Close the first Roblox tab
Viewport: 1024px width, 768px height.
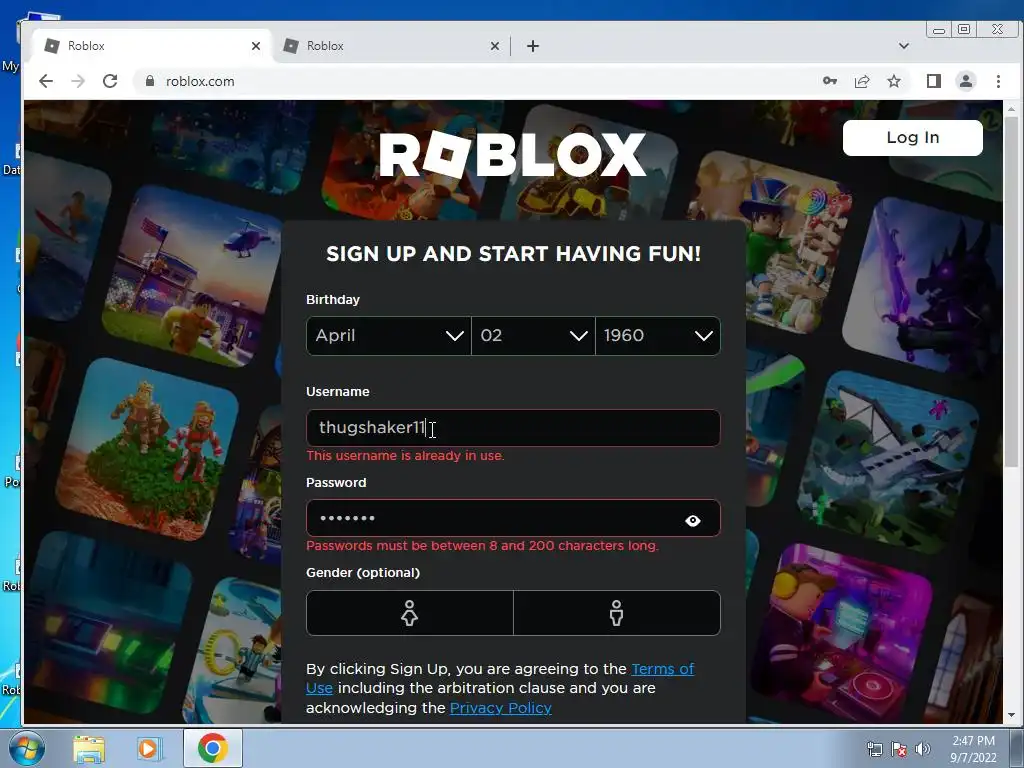(255, 46)
